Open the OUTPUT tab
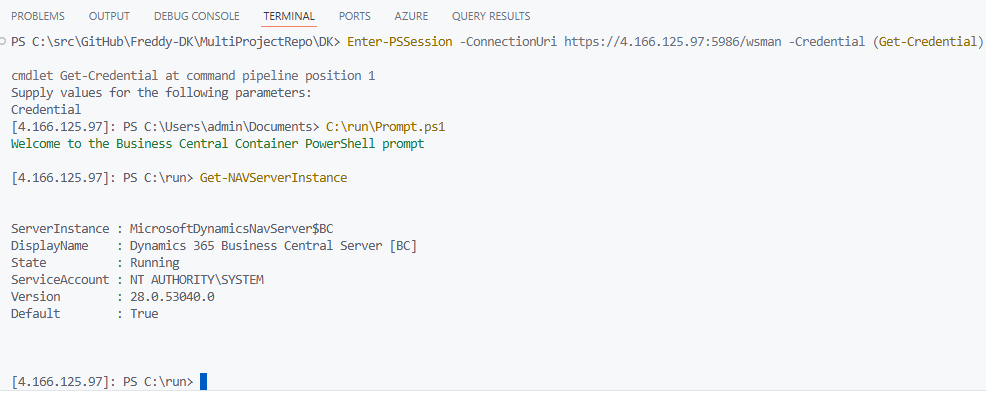 pos(109,16)
